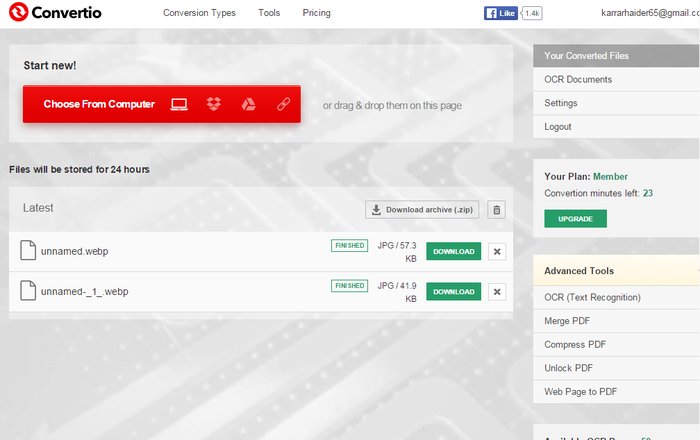Image resolution: width=700 pixels, height=440 pixels.
Task: Open the Merge PDF tool
Action: coord(616,321)
